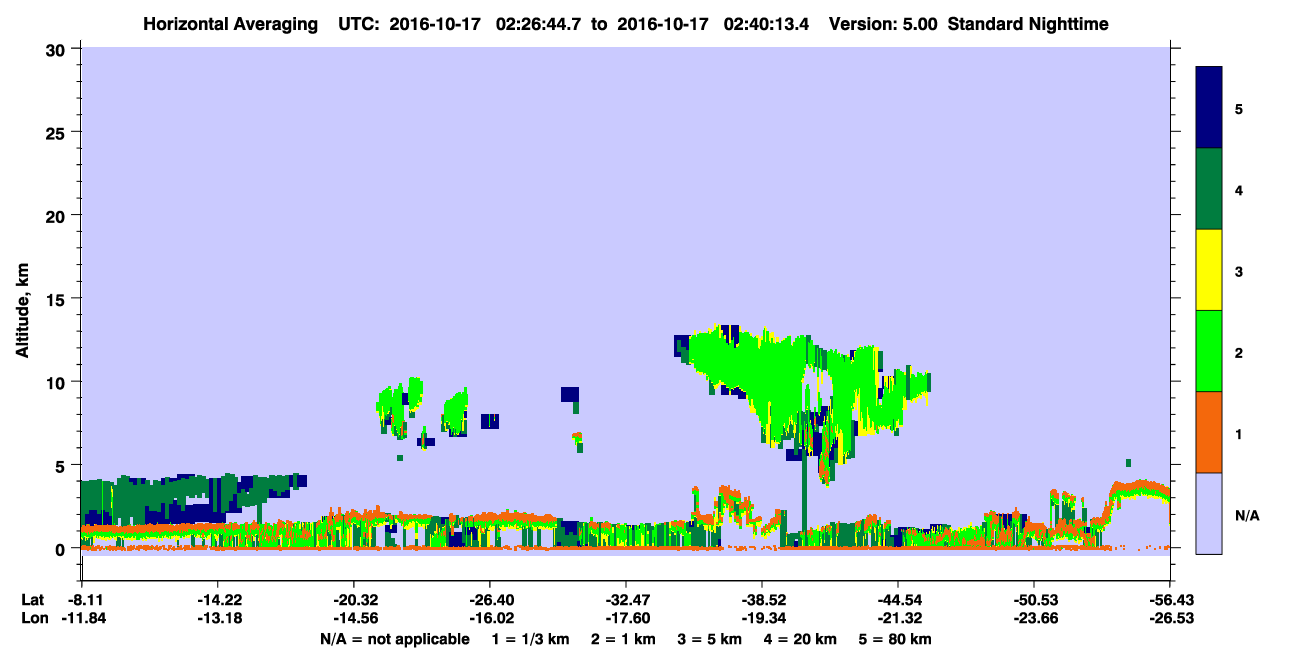Click longitude value -17.60
1300x667 pixels.
point(625,618)
